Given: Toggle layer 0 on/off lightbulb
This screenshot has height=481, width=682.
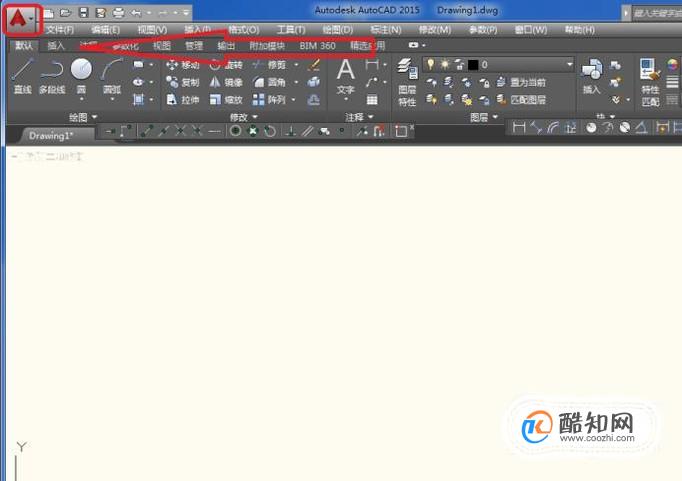Looking at the screenshot, I should tap(430, 65).
